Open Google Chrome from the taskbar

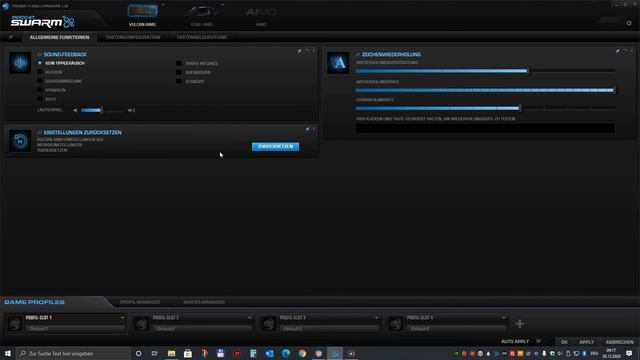[x=302, y=353]
